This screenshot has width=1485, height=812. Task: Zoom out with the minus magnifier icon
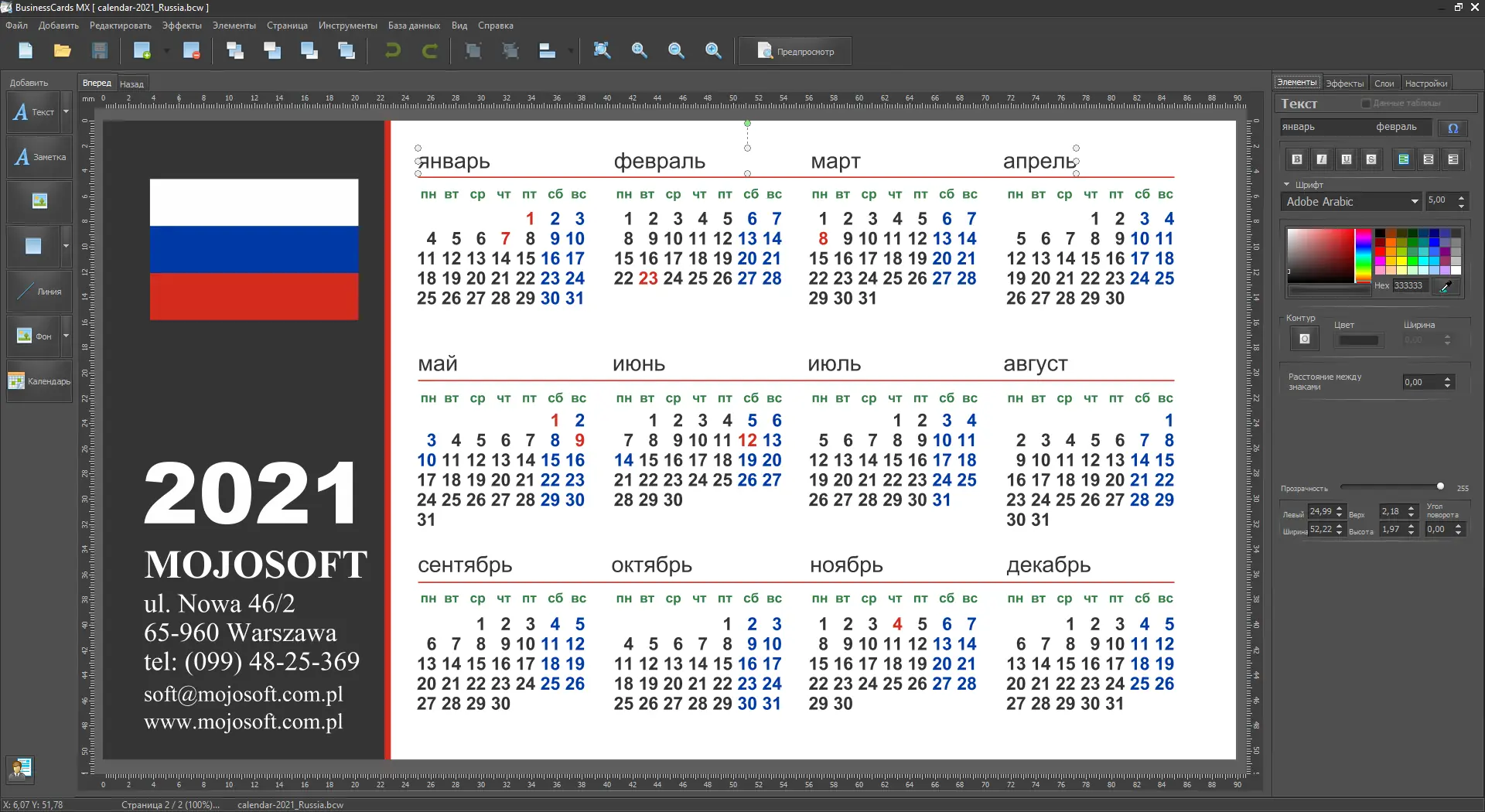click(676, 51)
